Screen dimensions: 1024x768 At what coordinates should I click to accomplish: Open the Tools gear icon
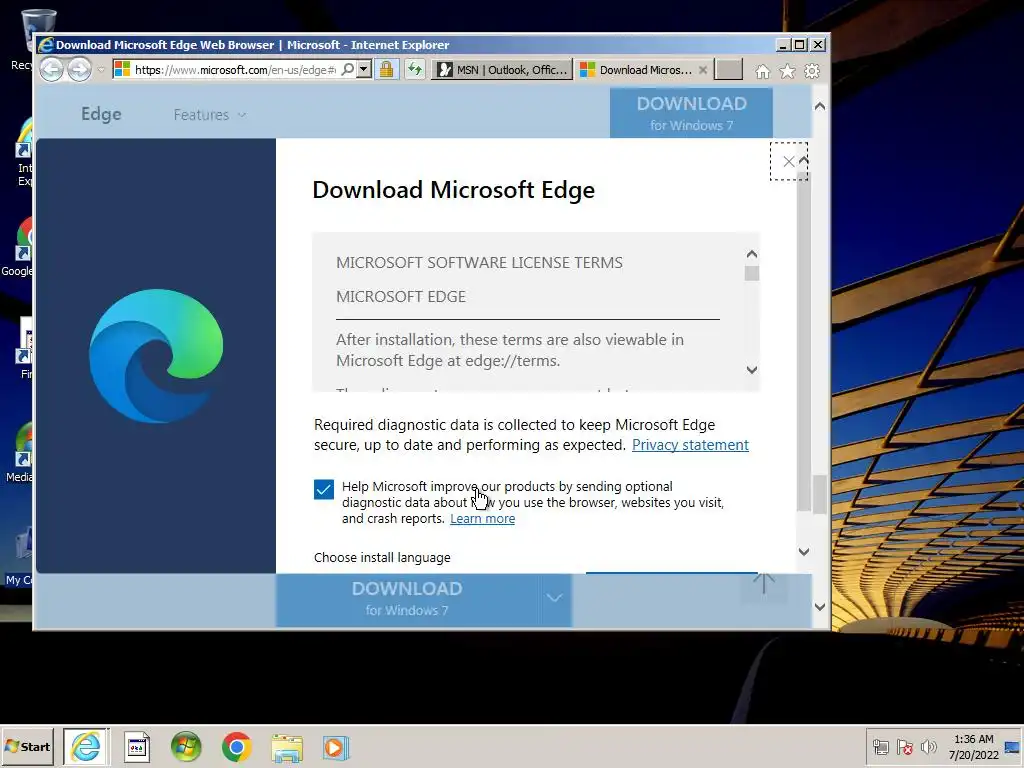[812, 71]
